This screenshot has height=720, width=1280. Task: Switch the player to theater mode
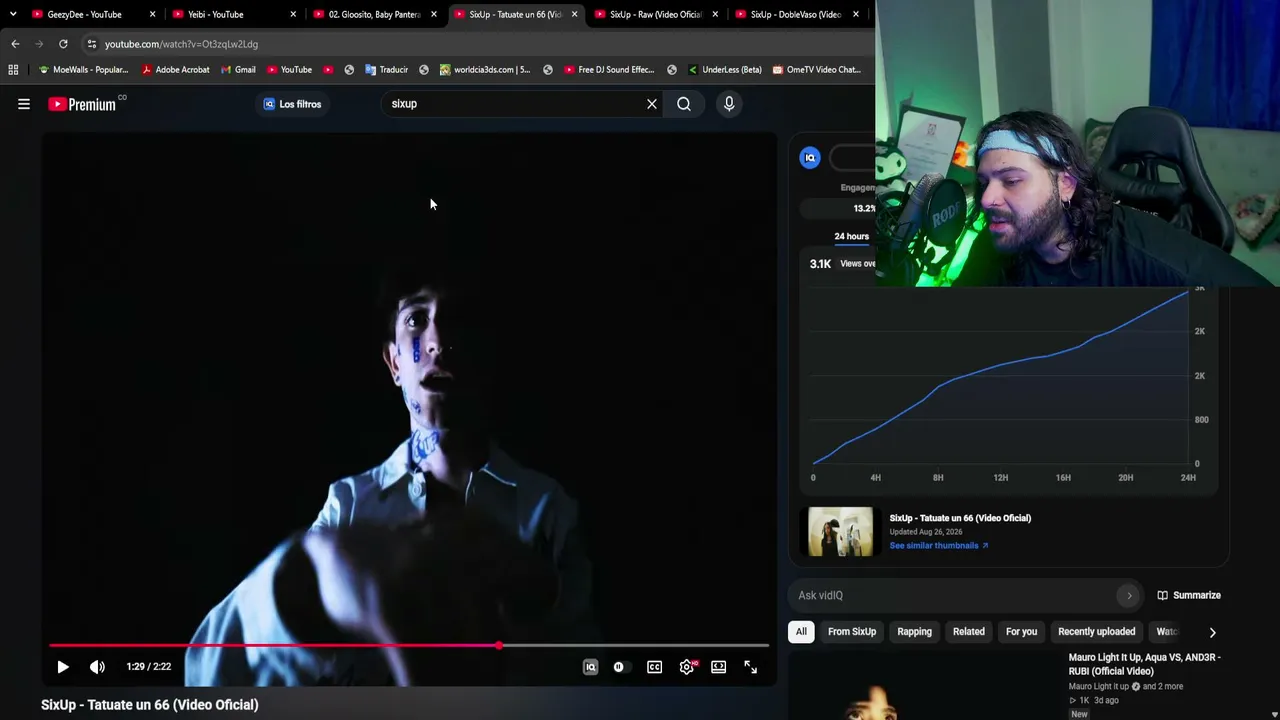718,667
